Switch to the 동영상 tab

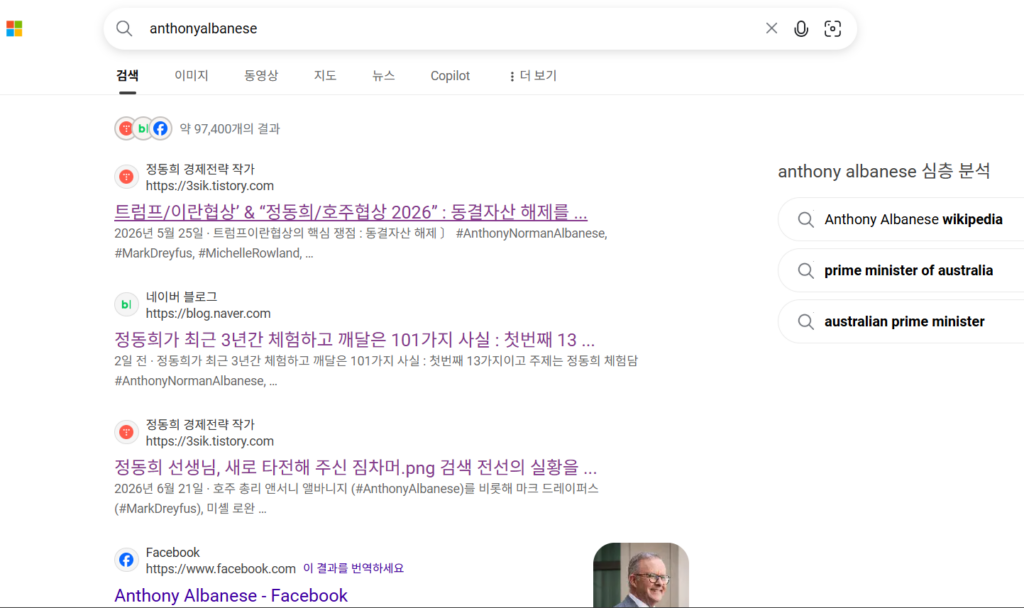[x=261, y=76]
